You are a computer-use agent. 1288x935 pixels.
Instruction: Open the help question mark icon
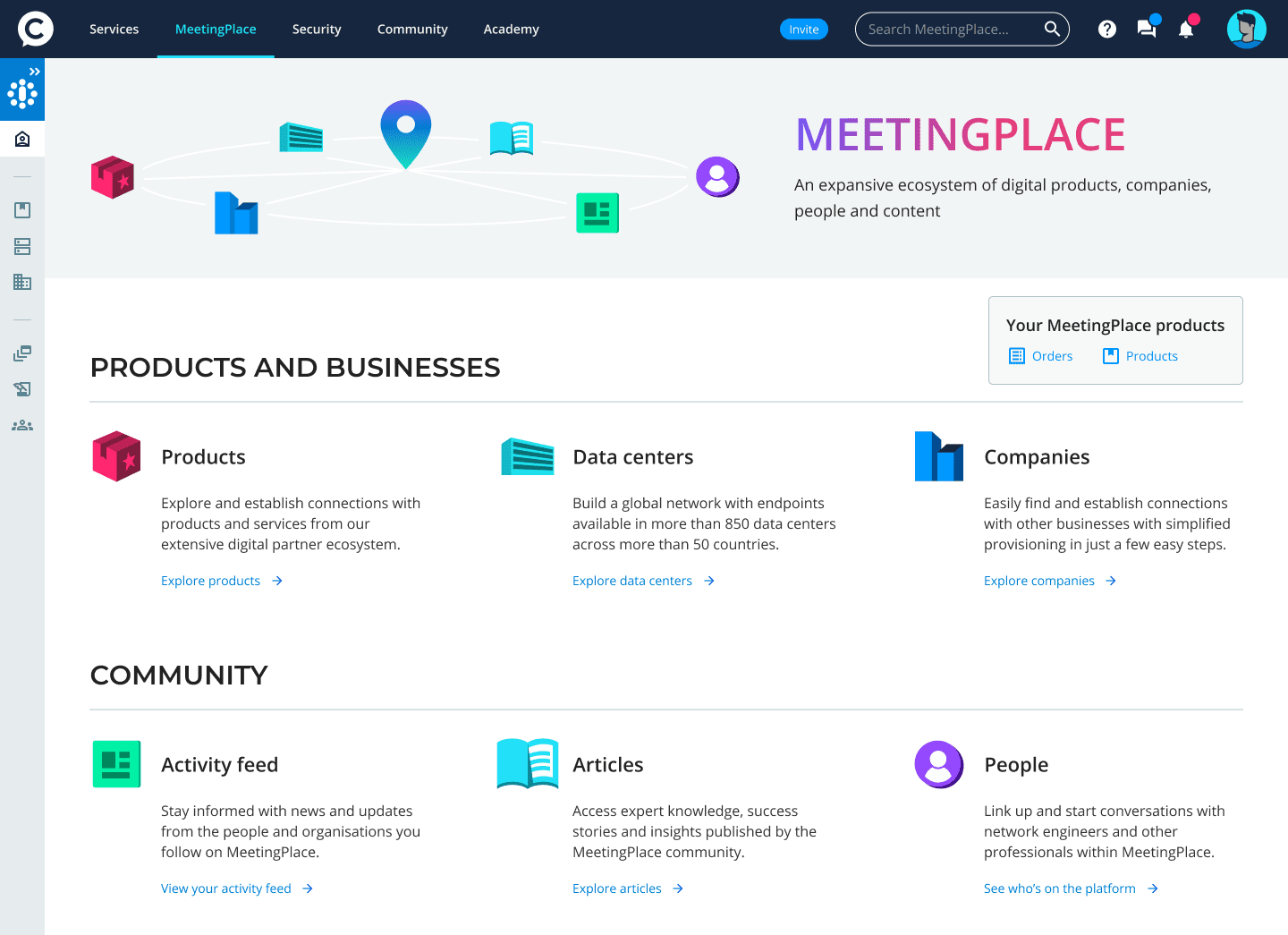coord(1106,30)
